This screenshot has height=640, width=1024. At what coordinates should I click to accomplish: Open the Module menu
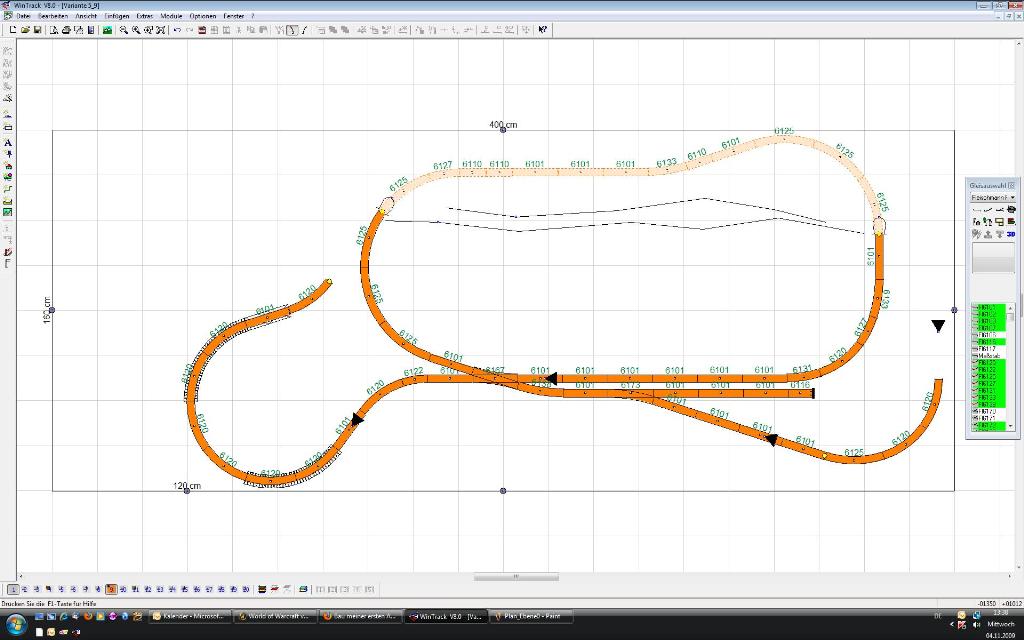click(172, 16)
